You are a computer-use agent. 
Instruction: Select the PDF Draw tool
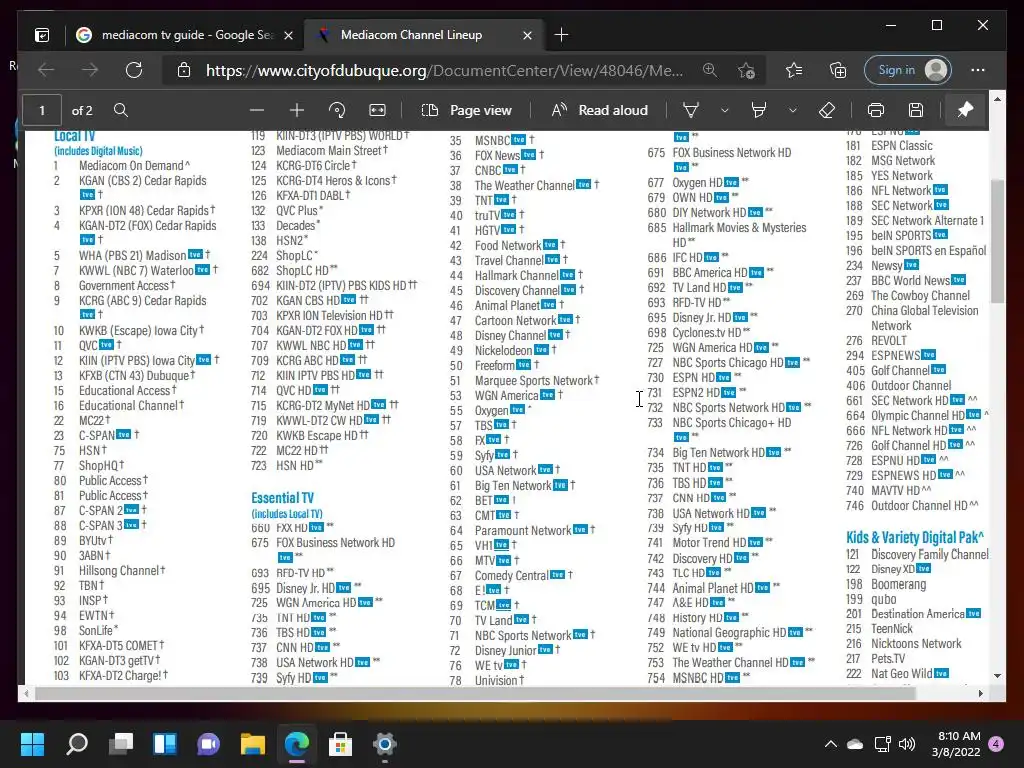tap(691, 110)
